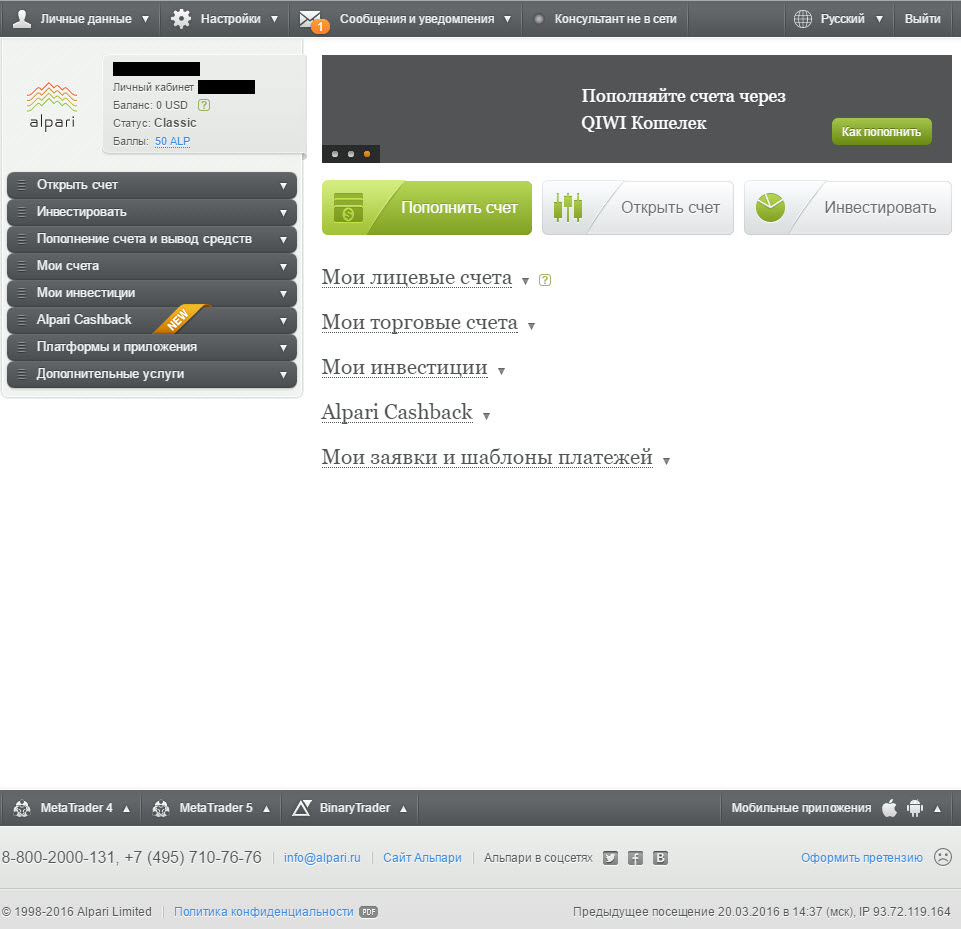Open the Мои инвестиции sidebar menu
This screenshot has width=961, height=929.
(152, 293)
